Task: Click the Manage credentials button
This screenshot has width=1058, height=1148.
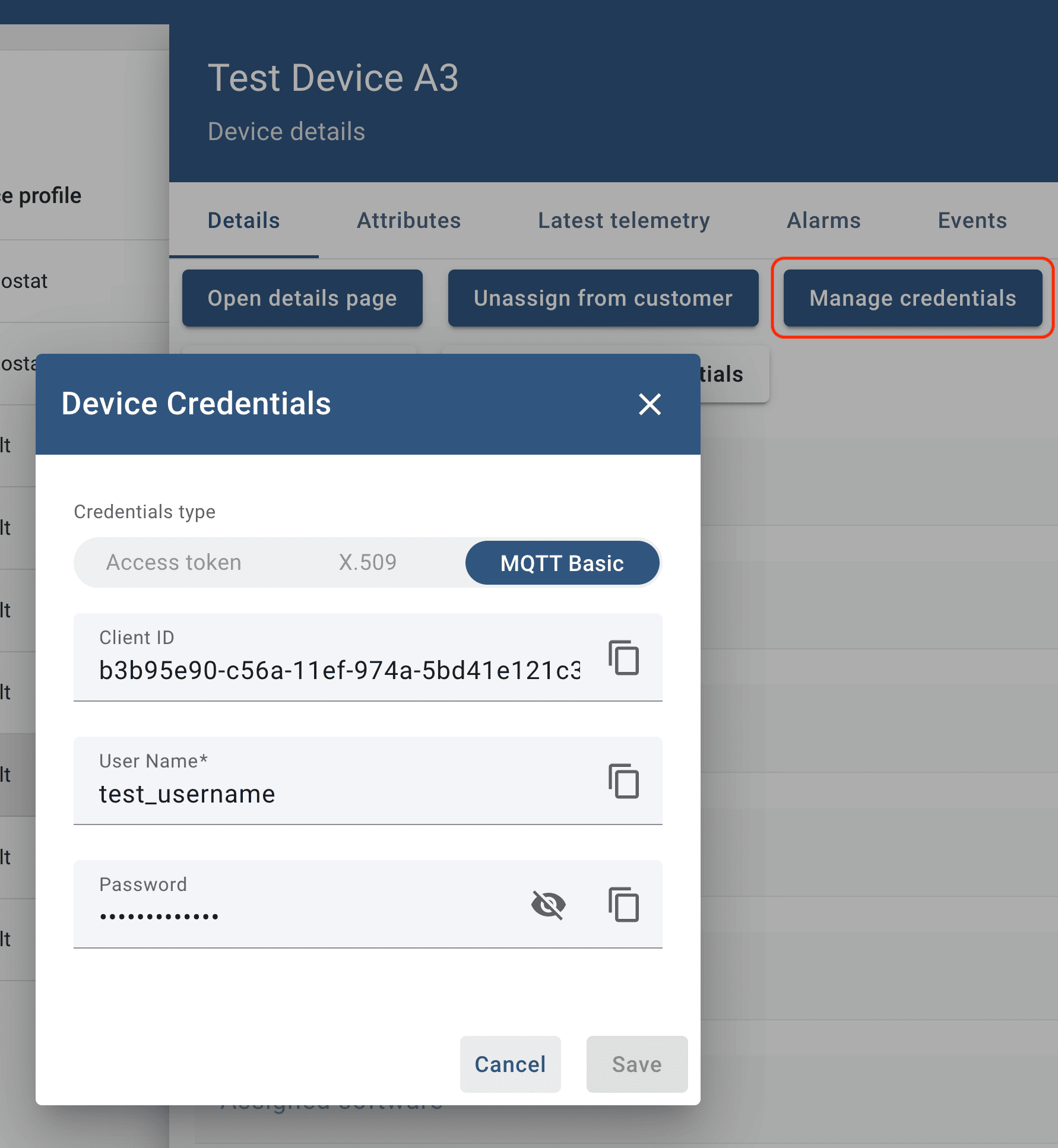Action: coord(913,298)
